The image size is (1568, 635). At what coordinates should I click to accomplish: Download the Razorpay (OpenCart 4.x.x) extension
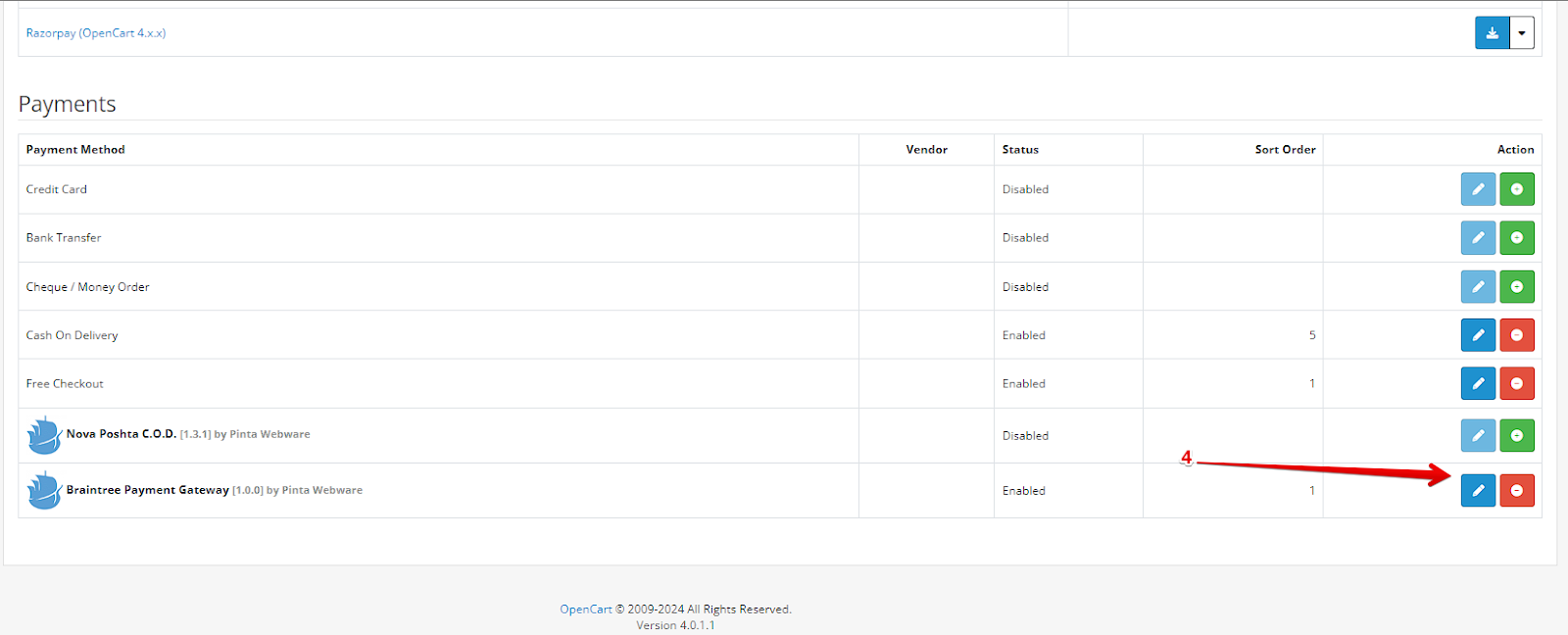point(1492,32)
